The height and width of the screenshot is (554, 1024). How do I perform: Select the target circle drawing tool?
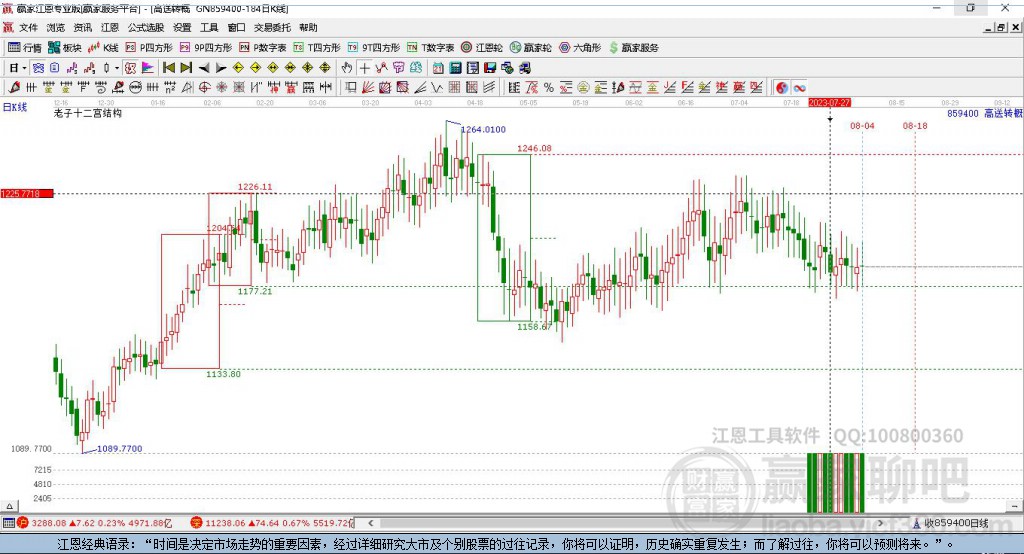pyautogui.click(x=204, y=87)
